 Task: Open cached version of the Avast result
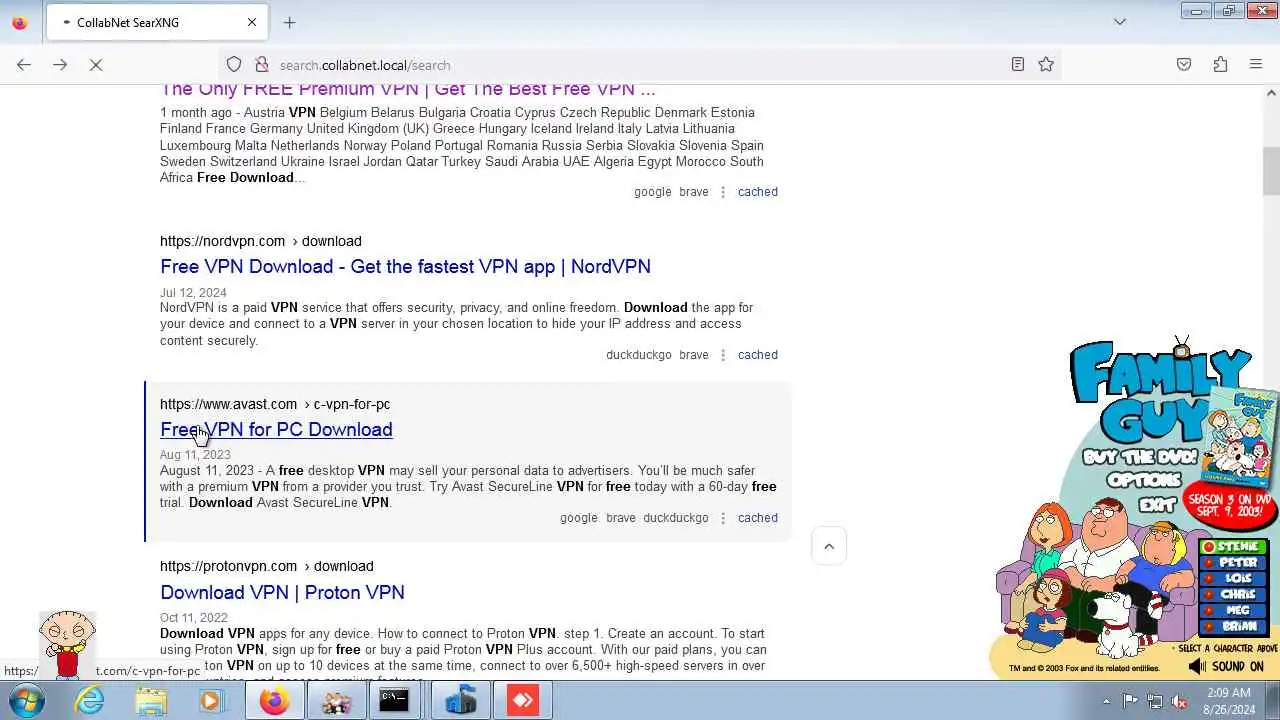[x=757, y=518]
